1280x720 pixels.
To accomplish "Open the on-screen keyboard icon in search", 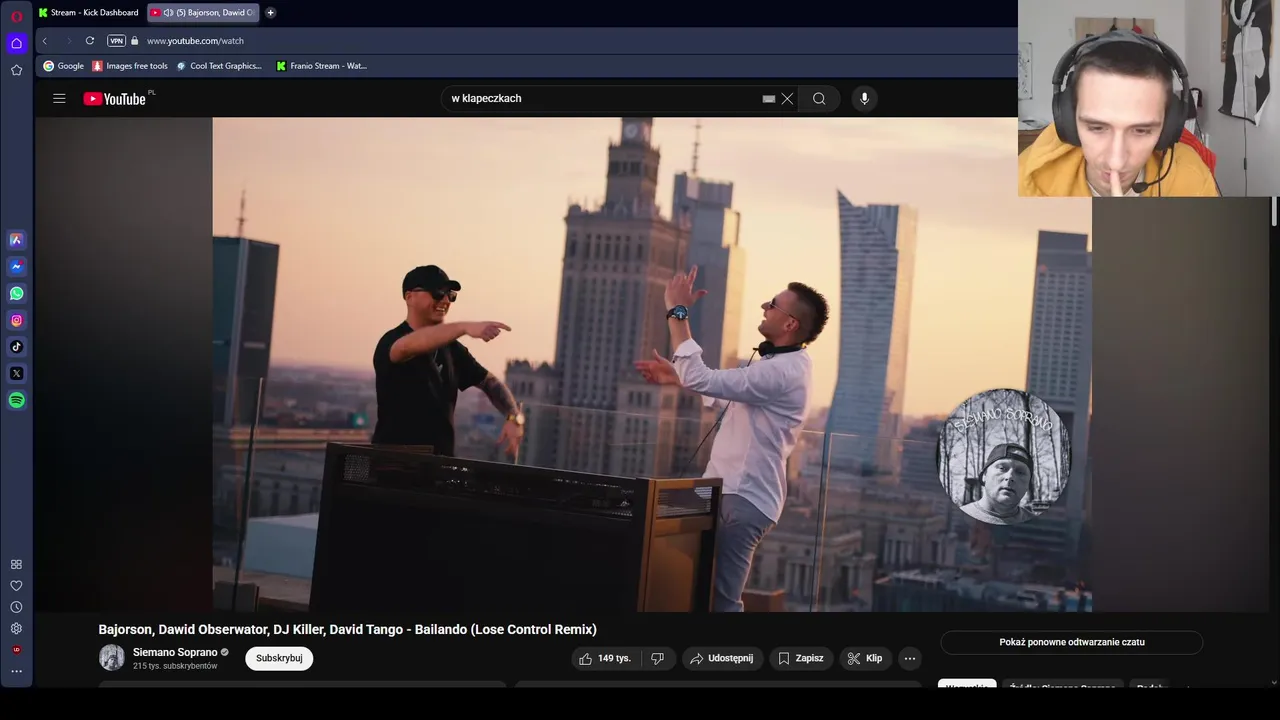I will 768,98.
